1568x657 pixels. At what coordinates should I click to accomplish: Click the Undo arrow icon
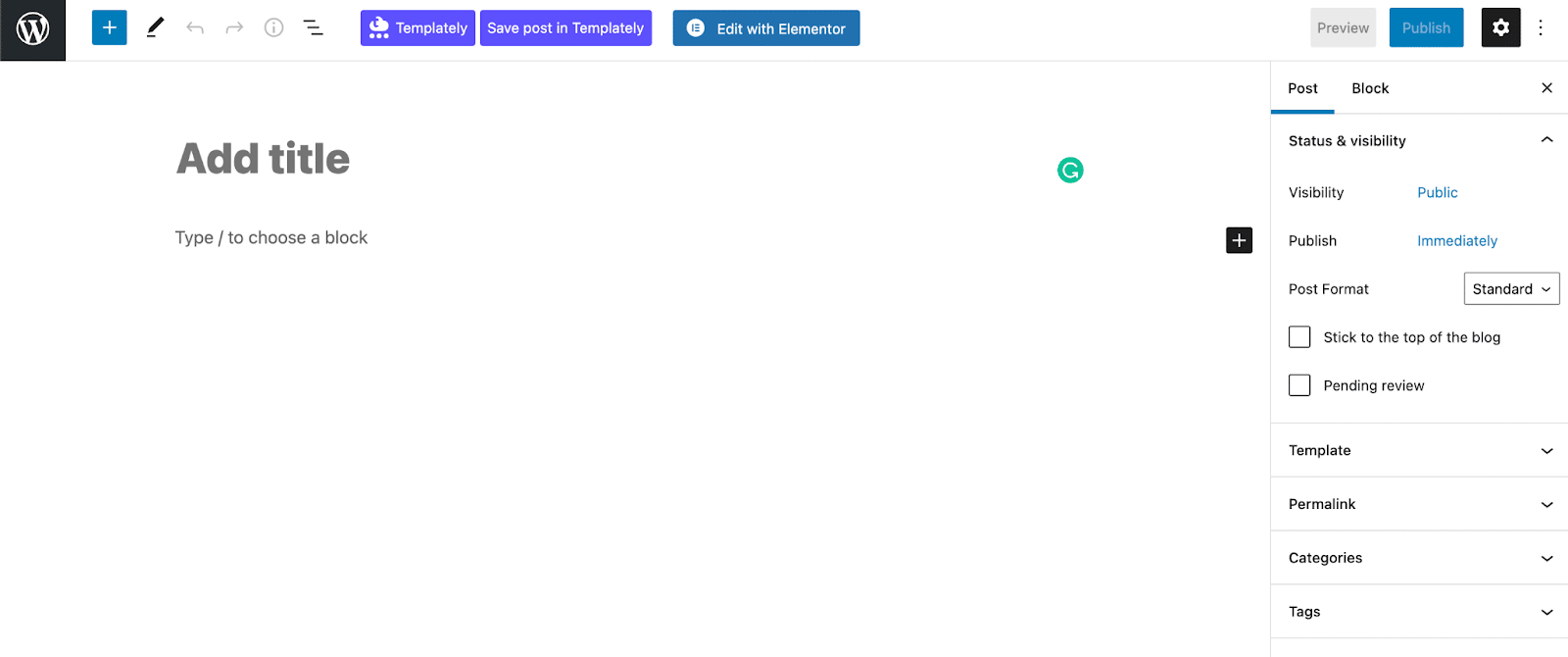point(195,27)
